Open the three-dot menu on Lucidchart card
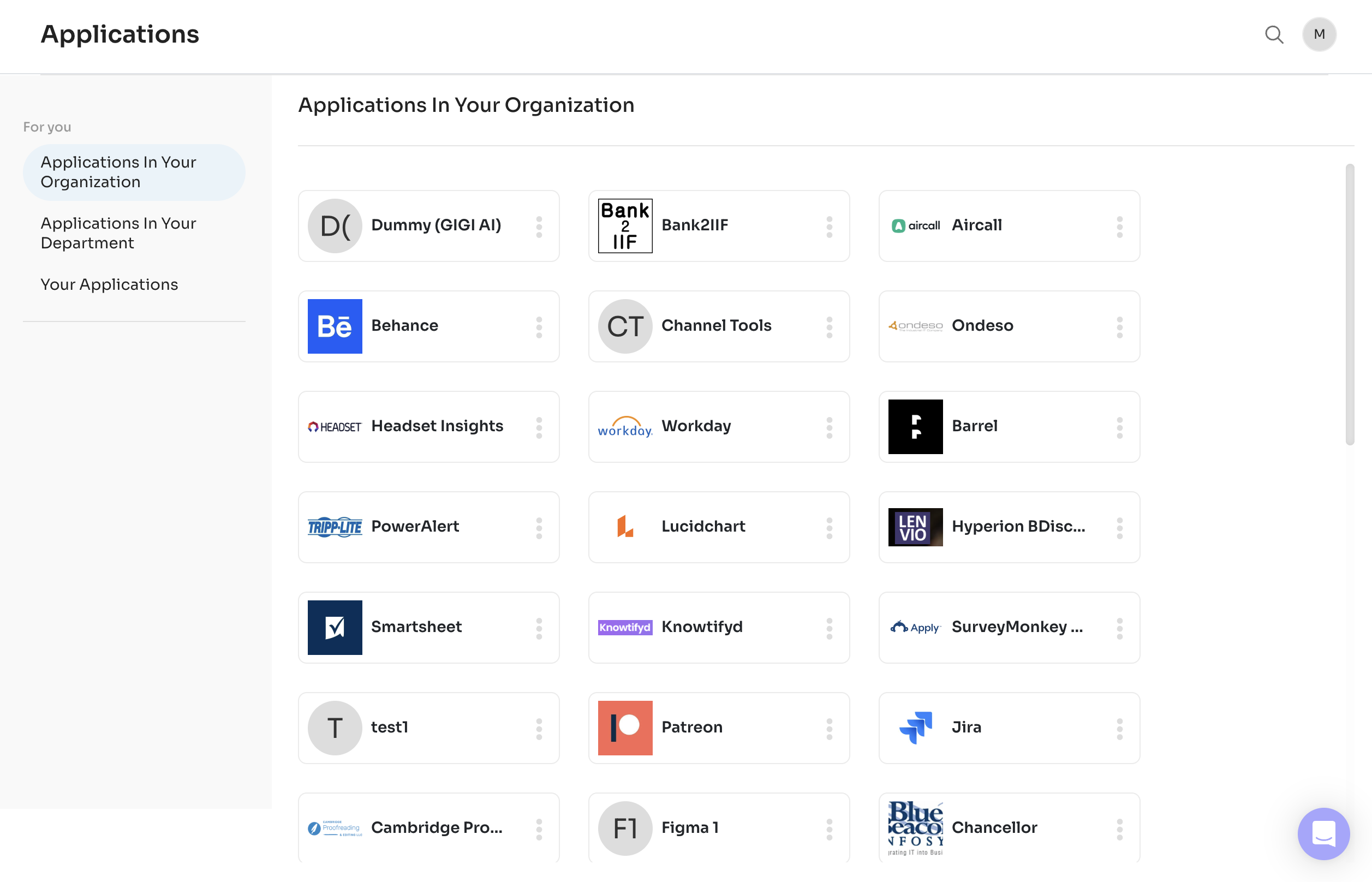The width and height of the screenshot is (1372, 882). click(x=829, y=527)
